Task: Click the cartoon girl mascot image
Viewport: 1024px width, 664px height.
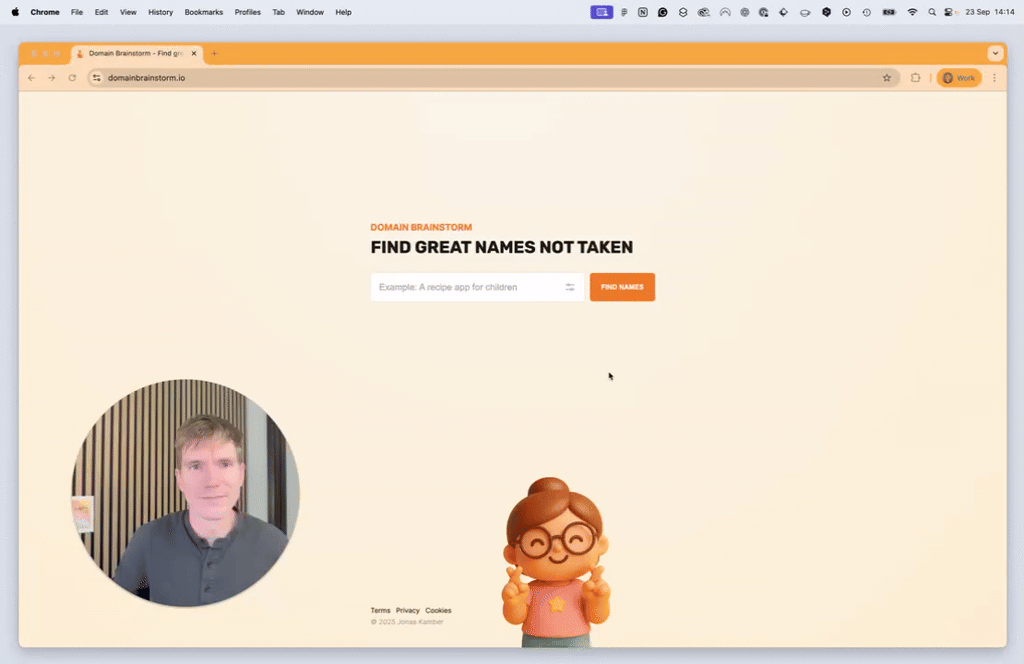Action: 556,562
